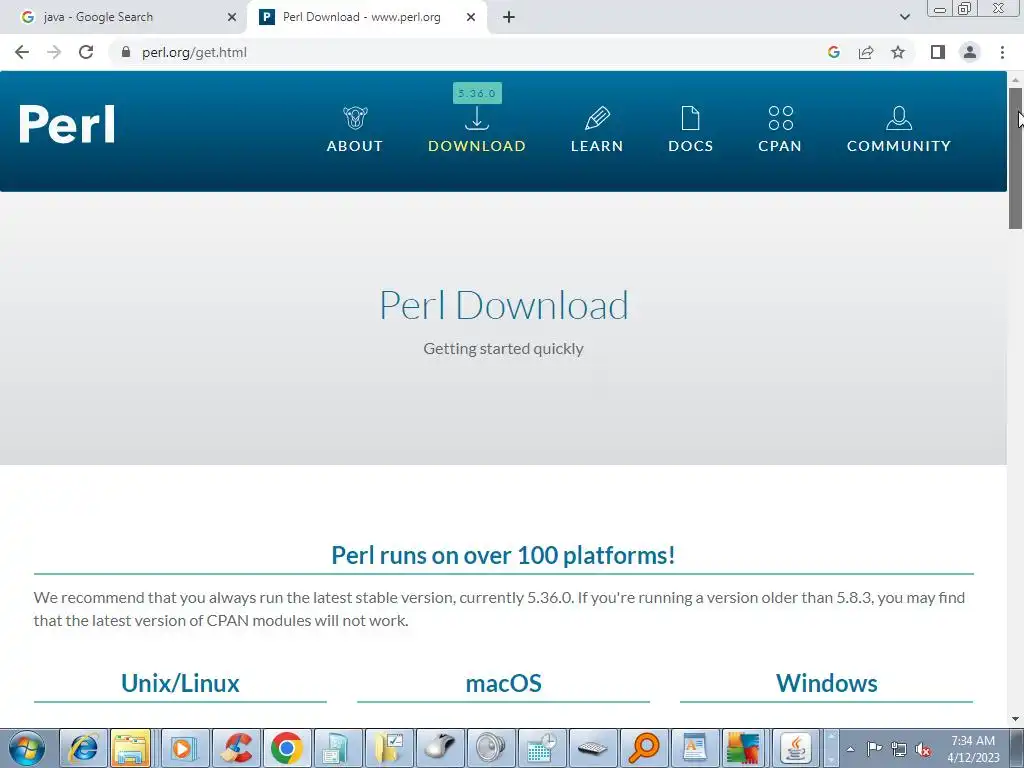Click the Windows section heading
1024x768 pixels.
827,683
